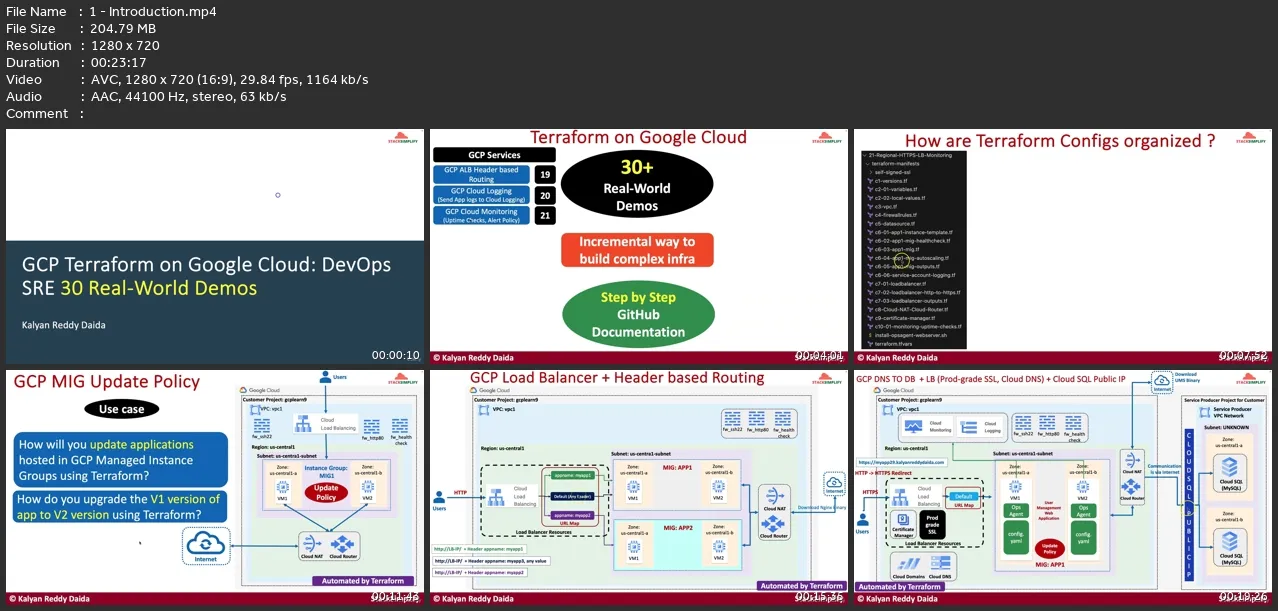The width and height of the screenshot is (1278, 611).
Task: Open the thumbnail stamped 00:07:52
Action: [1062, 246]
